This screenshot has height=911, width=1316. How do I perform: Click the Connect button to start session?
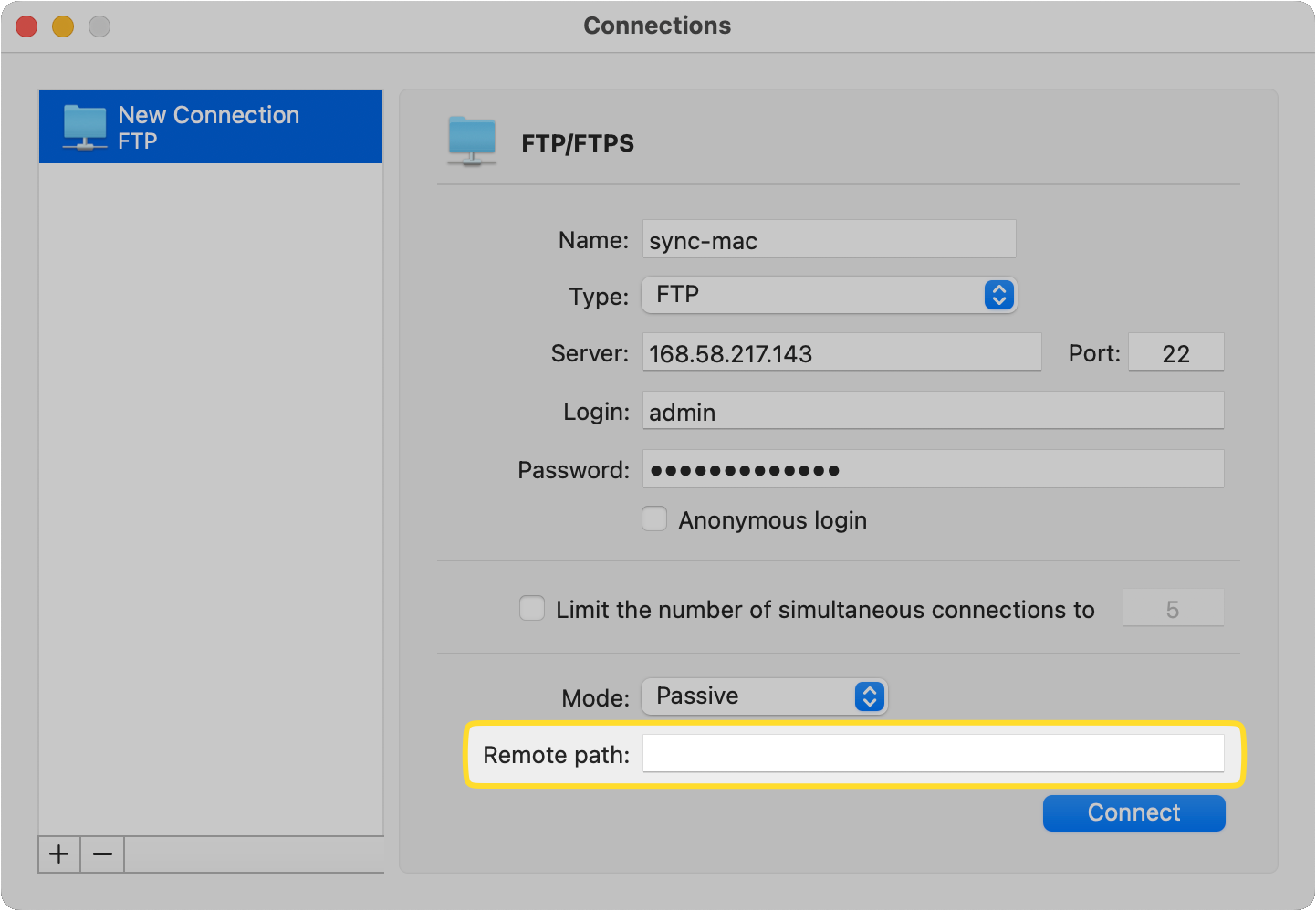pyautogui.click(x=1133, y=812)
